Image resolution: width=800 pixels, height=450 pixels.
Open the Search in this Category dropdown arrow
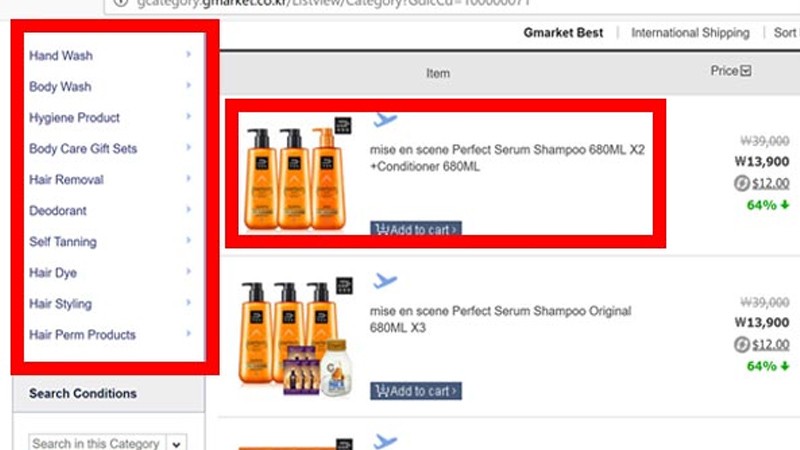[x=177, y=444]
